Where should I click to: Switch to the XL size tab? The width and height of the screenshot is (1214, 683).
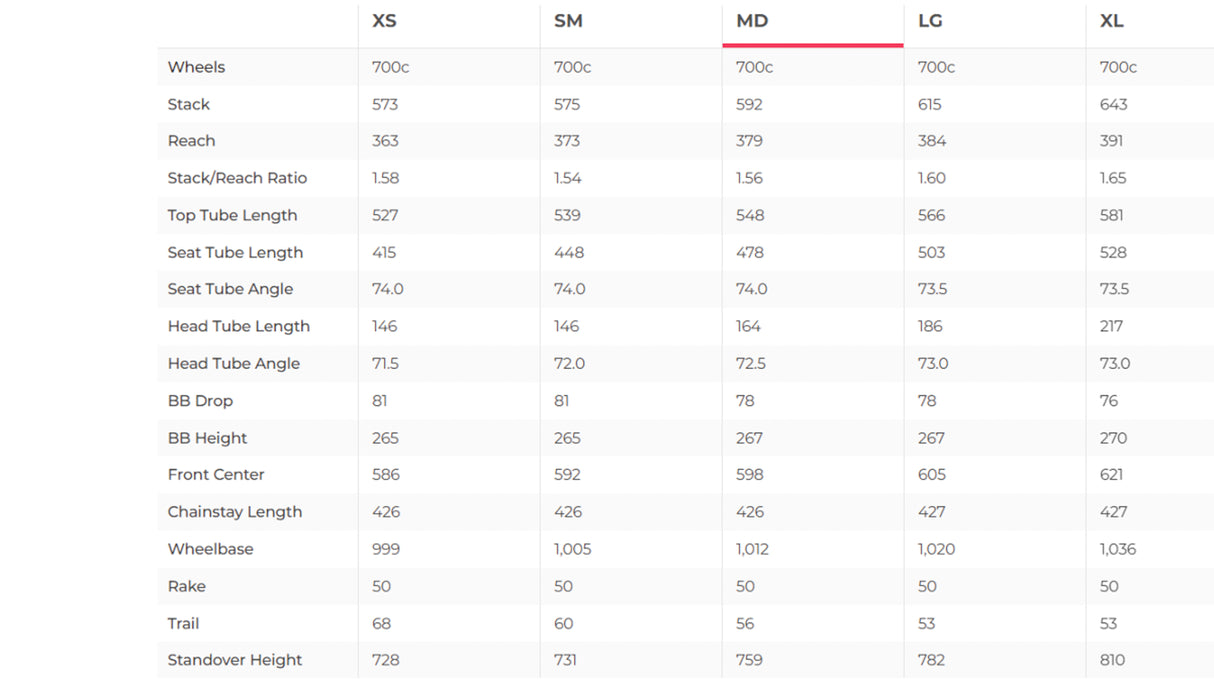click(1111, 21)
